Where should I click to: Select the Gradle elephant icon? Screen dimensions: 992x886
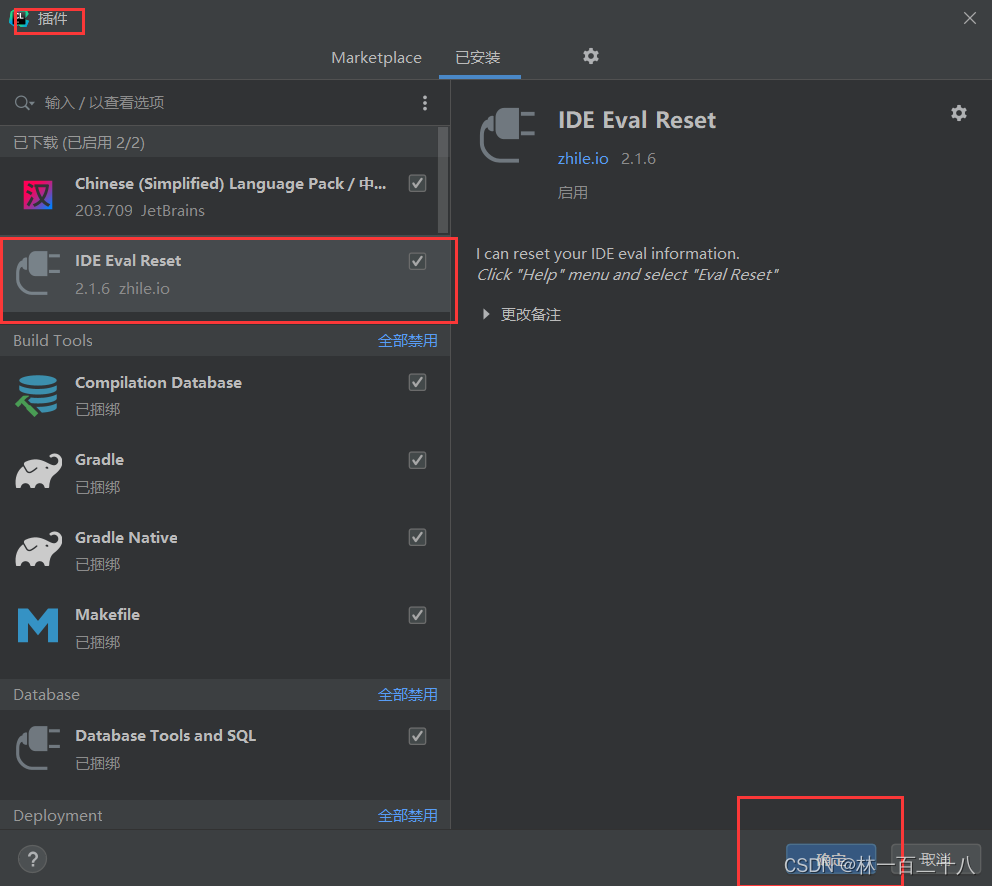[38, 471]
